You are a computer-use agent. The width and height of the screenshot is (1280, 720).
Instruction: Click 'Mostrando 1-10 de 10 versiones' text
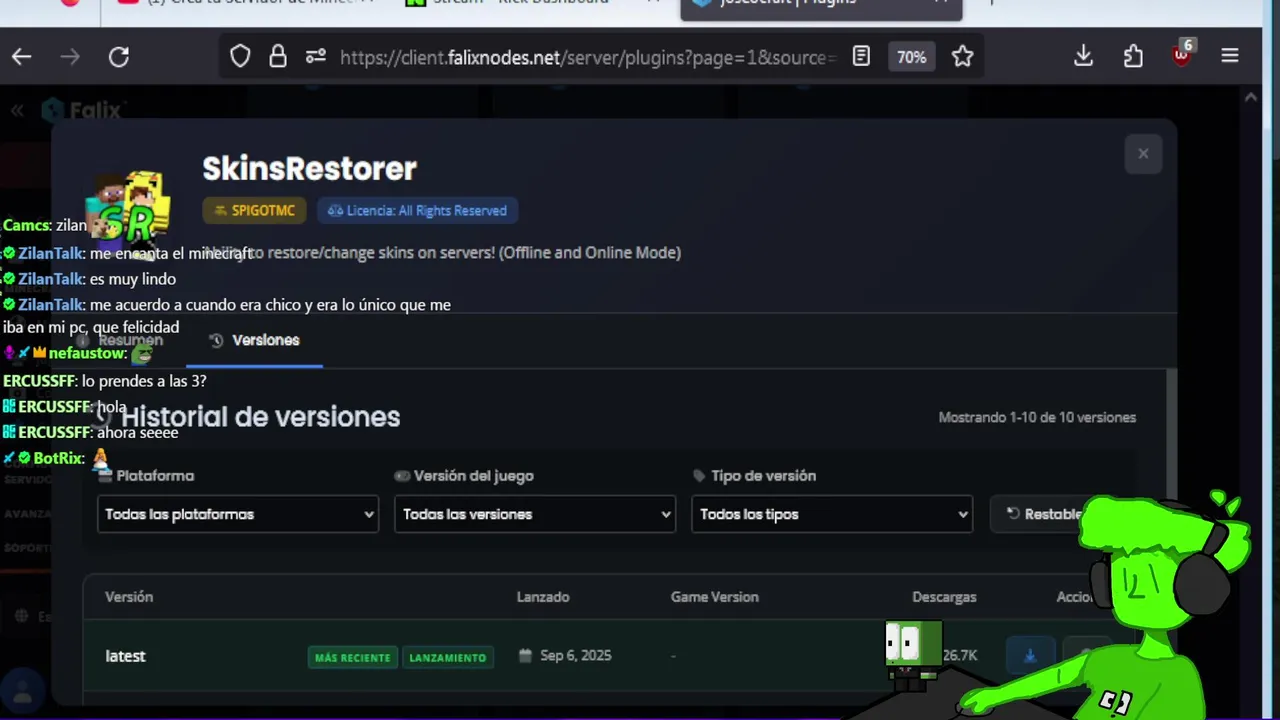click(1037, 418)
